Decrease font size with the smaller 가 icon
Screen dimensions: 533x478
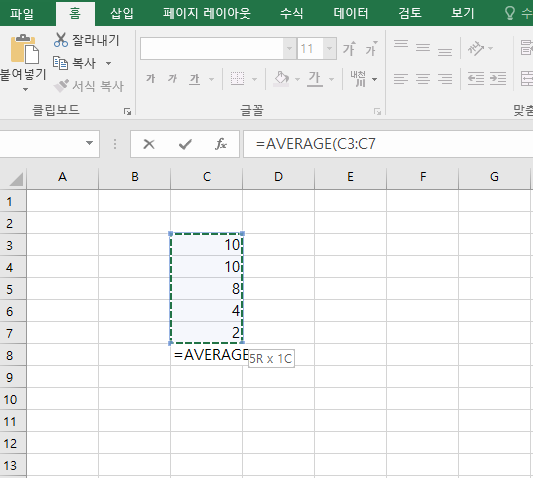click(x=371, y=49)
